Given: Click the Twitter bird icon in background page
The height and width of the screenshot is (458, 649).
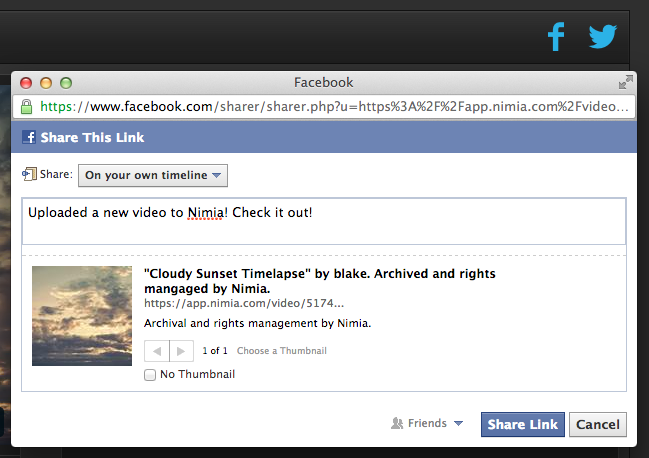Looking at the screenshot, I should pyautogui.click(x=603, y=36).
